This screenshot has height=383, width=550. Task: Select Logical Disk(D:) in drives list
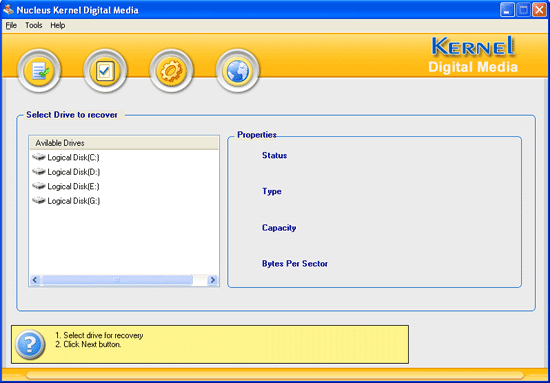74,172
